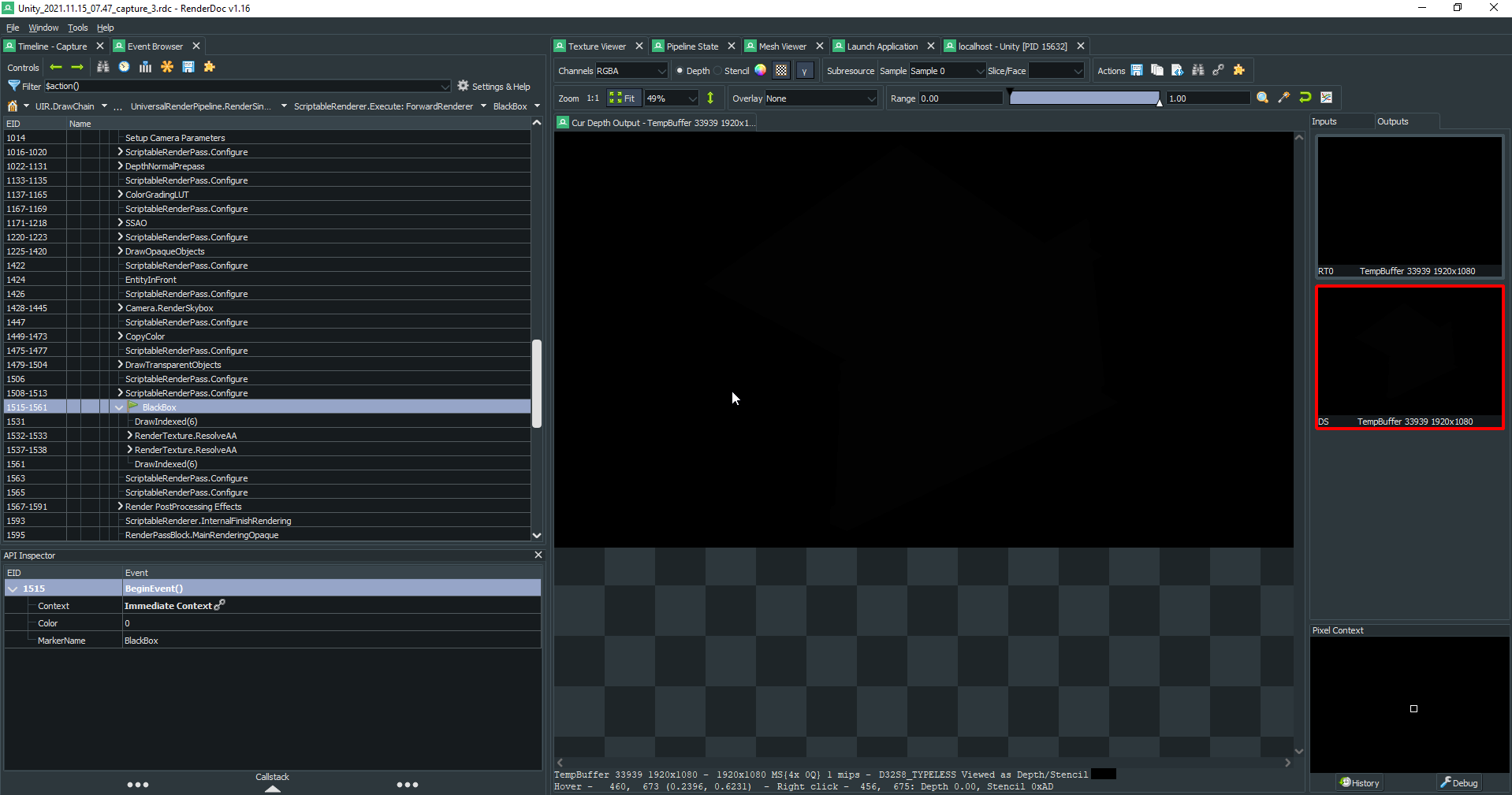This screenshot has width=1512, height=795.
Task: Select the bar-chart columns icon in Event Browser
Action: click(145, 67)
